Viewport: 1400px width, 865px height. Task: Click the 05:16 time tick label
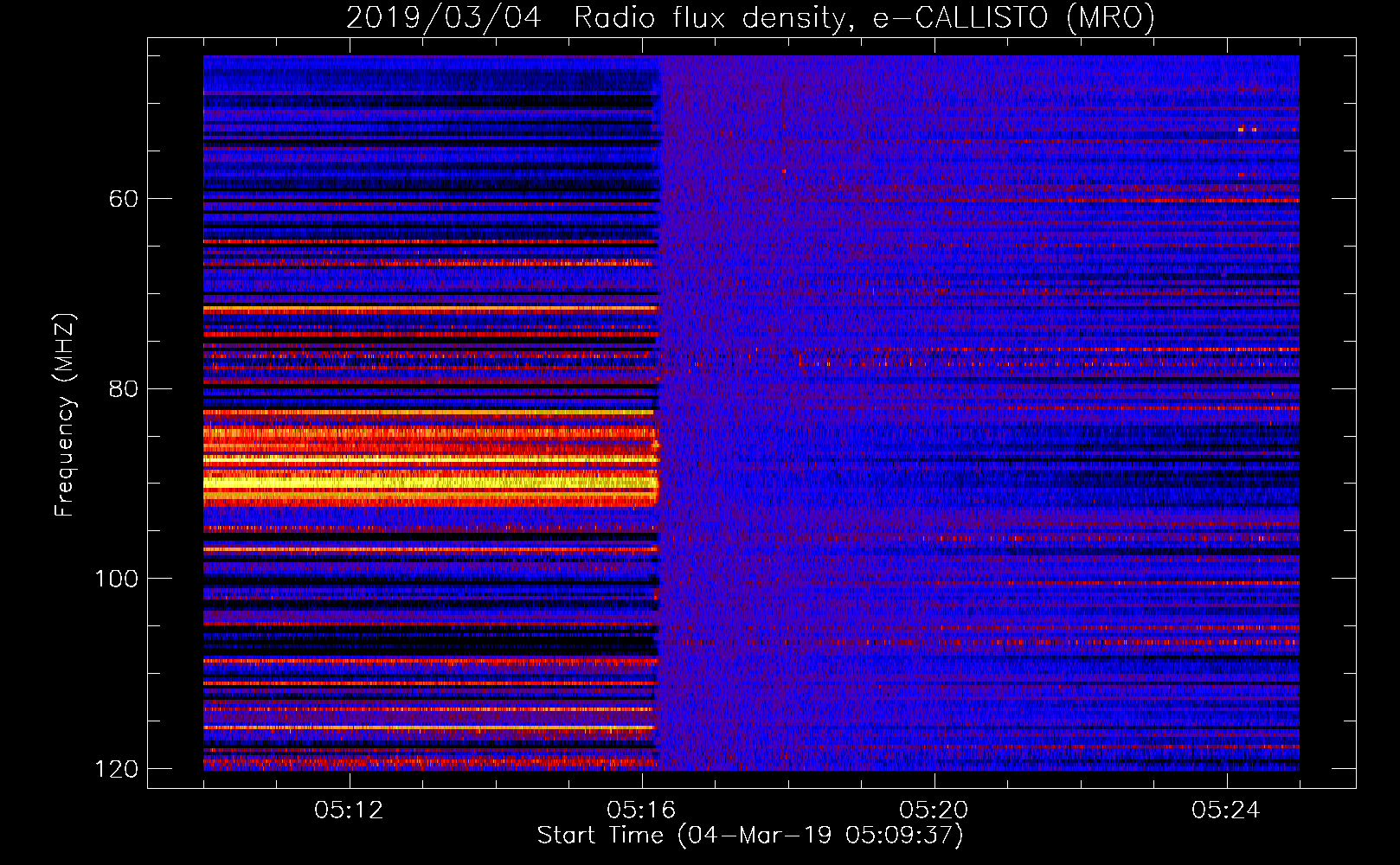pos(642,811)
